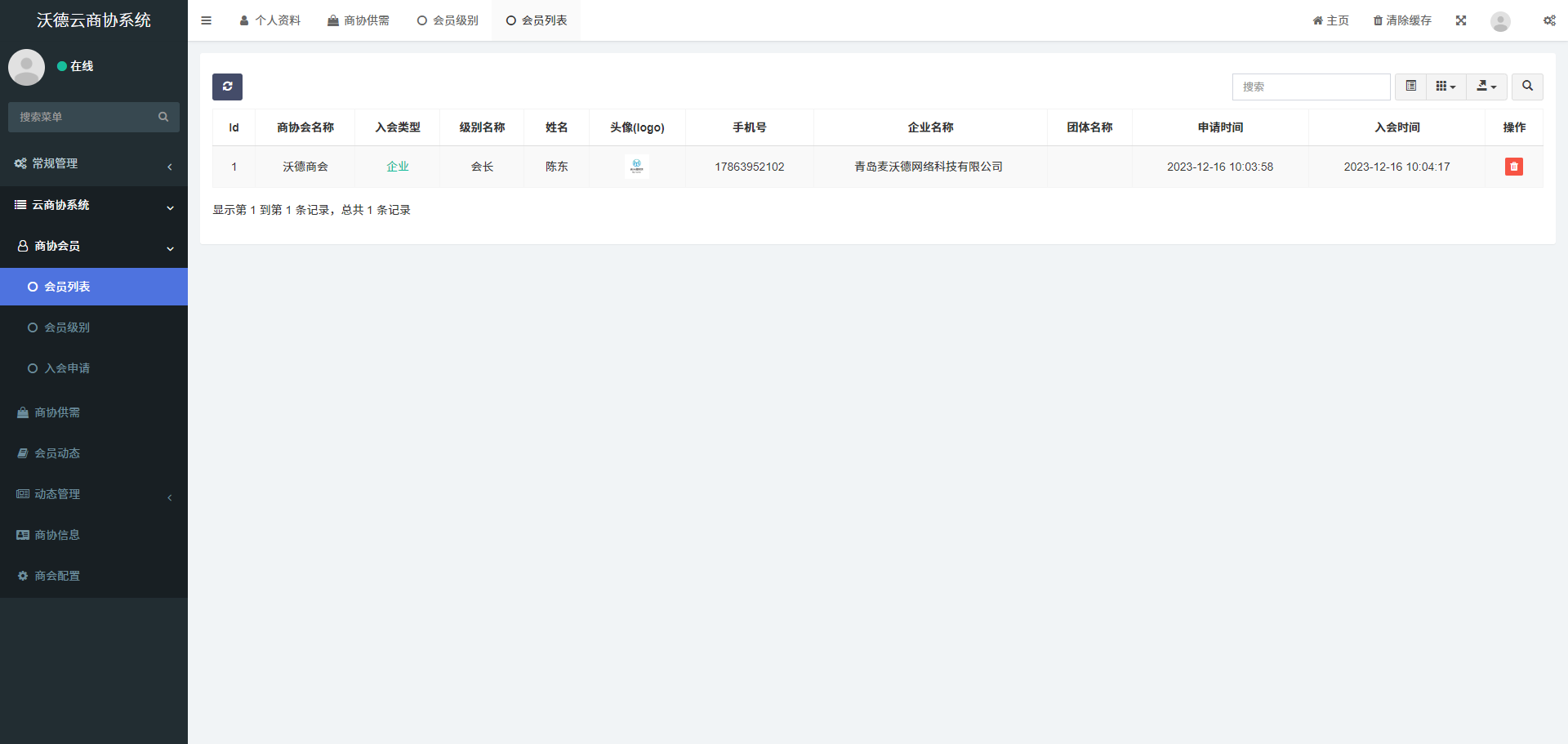This screenshot has width=1568, height=744.
Task: Toggle the table card view icon
Action: pos(1410,87)
